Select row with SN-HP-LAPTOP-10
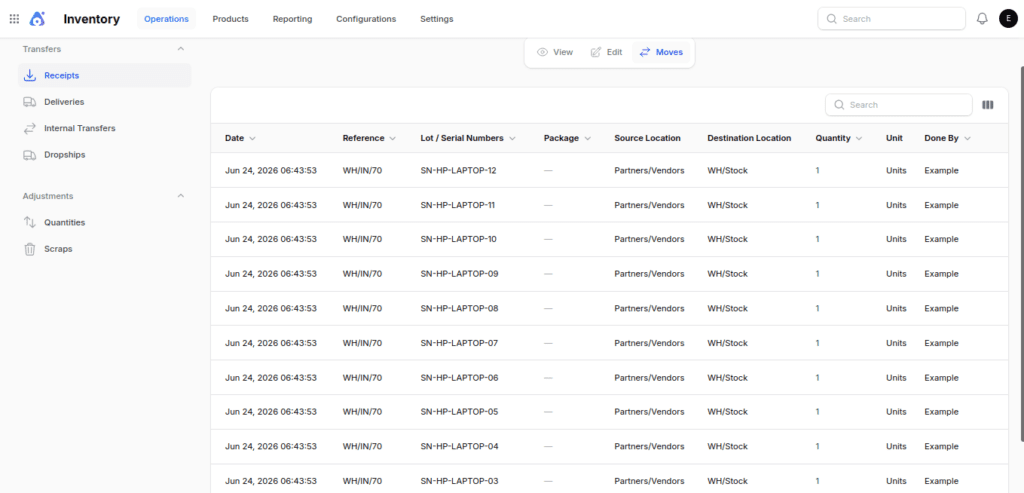The height and width of the screenshot is (493, 1024). click(609, 240)
